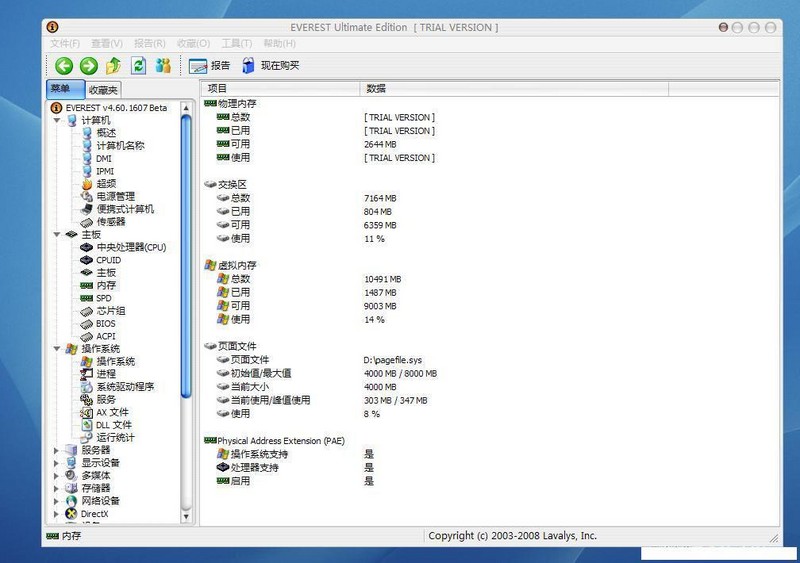800x563 pixels.
Task: Expand the 存储器 tree node
Action: (56, 488)
